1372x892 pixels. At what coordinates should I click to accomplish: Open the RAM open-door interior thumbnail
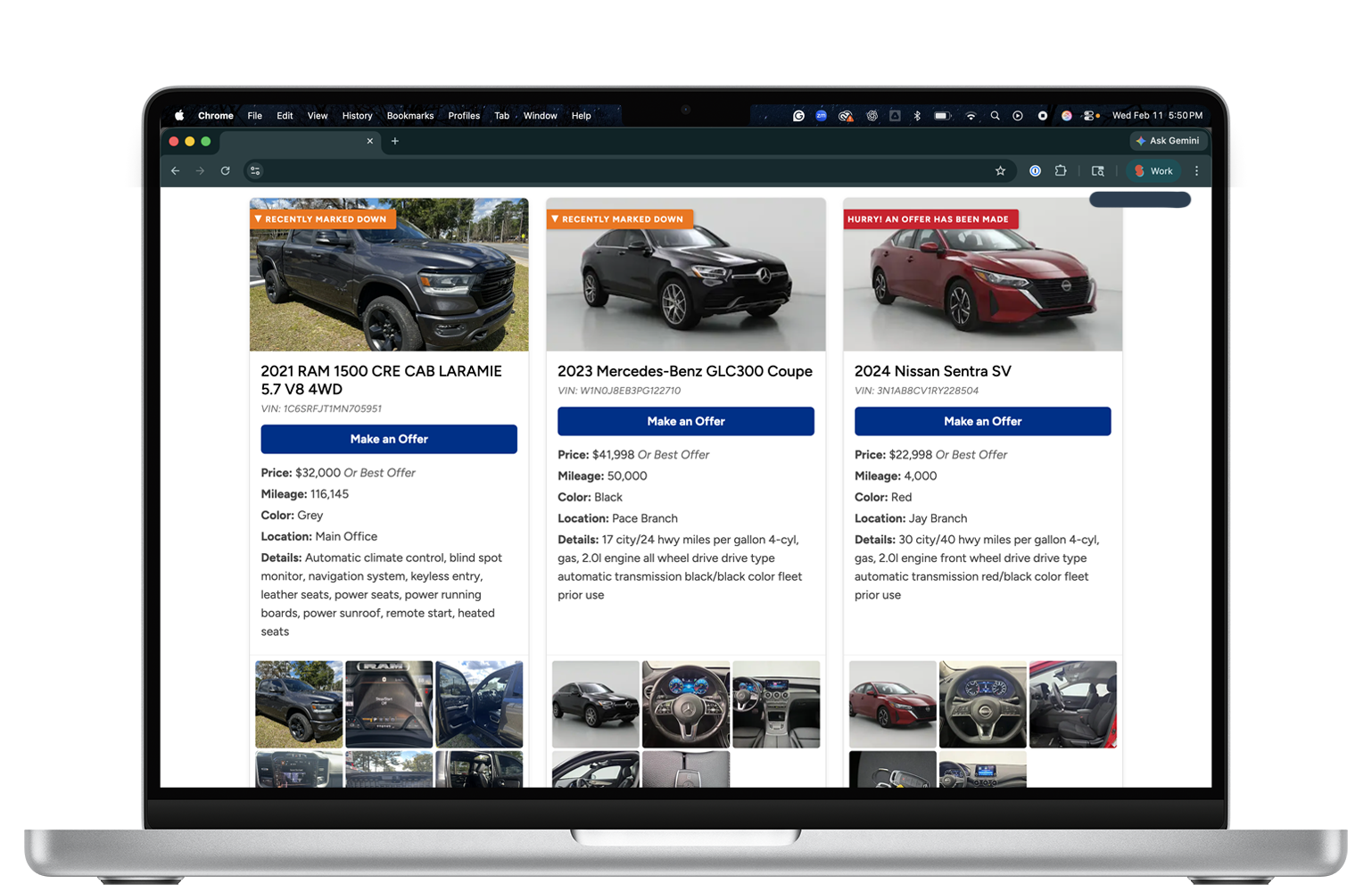tap(479, 705)
